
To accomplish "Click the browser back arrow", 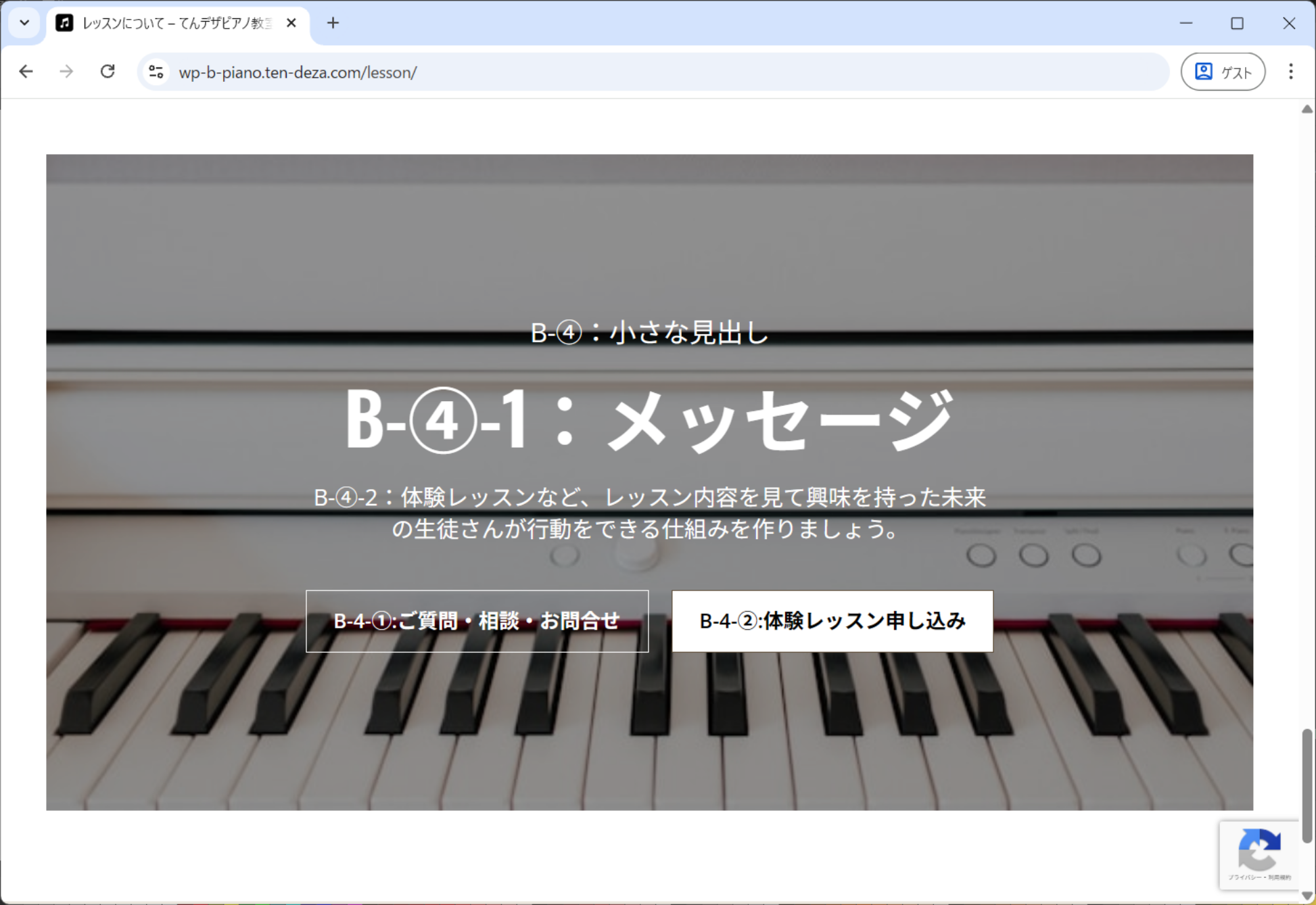I will tap(26, 72).
